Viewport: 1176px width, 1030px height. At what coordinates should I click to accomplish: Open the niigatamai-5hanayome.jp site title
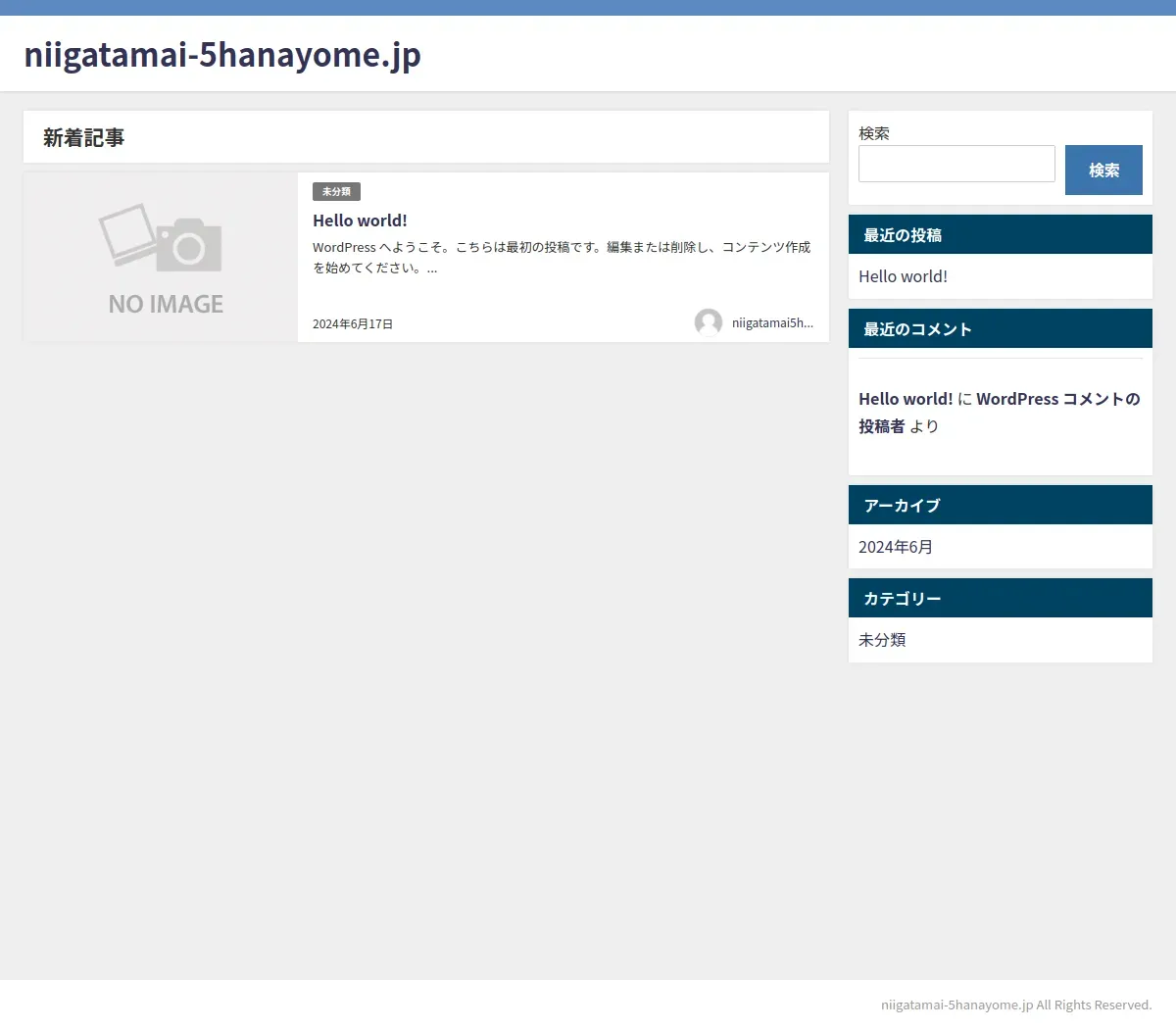[x=222, y=55]
